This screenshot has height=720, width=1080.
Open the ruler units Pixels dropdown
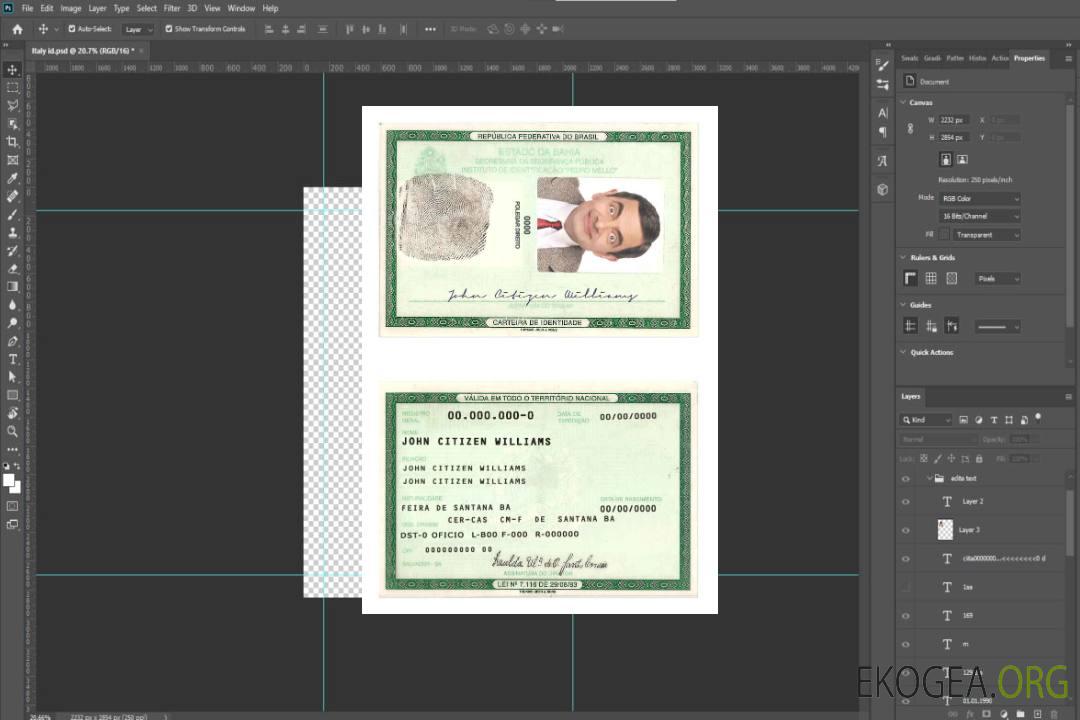pos(998,279)
